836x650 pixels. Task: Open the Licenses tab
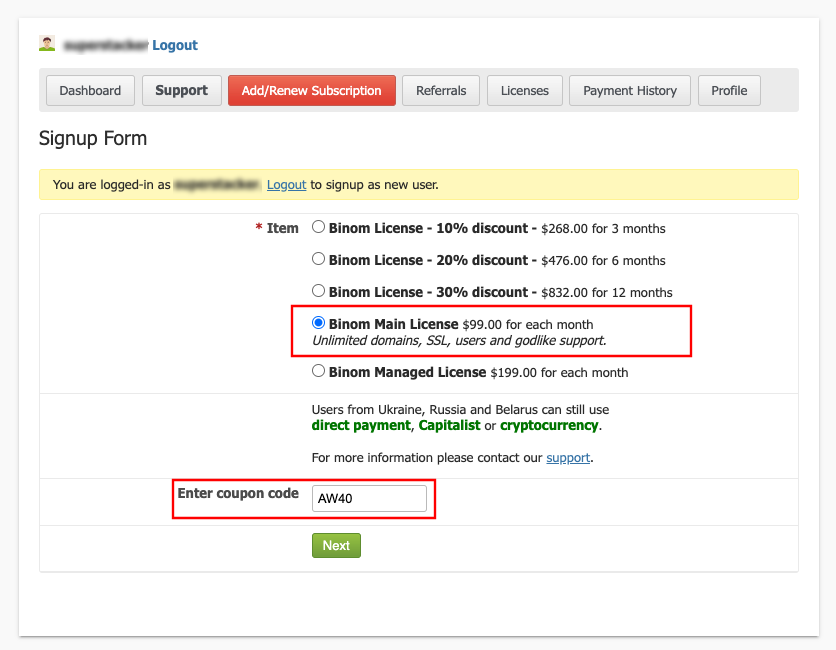tap(524, 90)
